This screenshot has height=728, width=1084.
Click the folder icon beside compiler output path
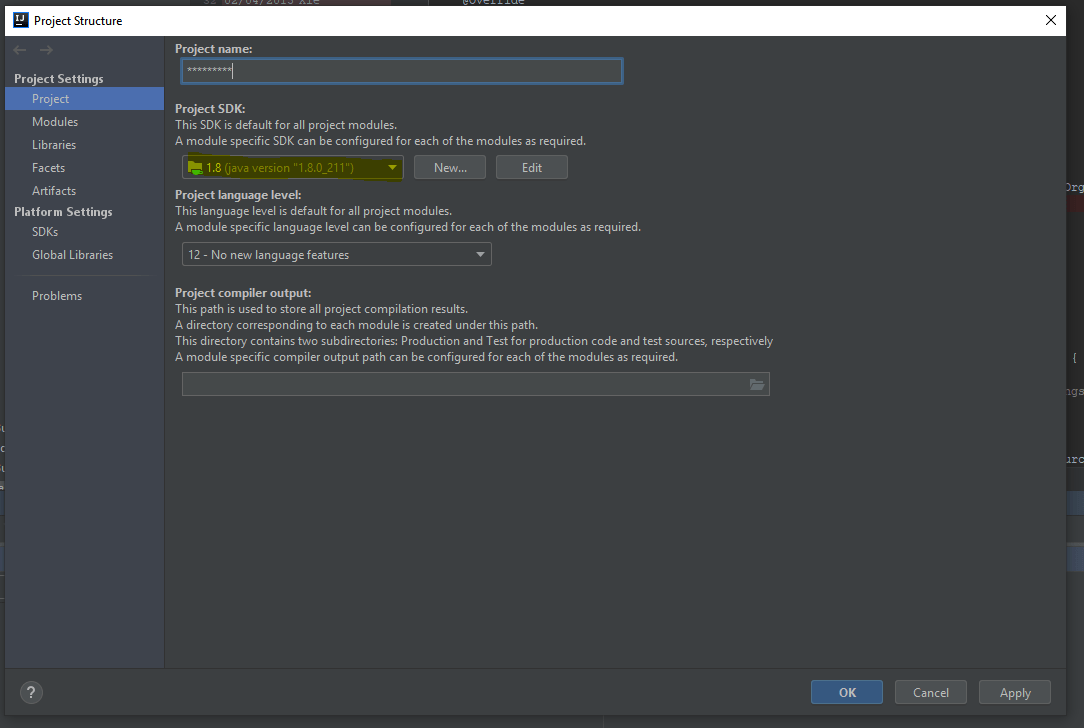point(757,383)
